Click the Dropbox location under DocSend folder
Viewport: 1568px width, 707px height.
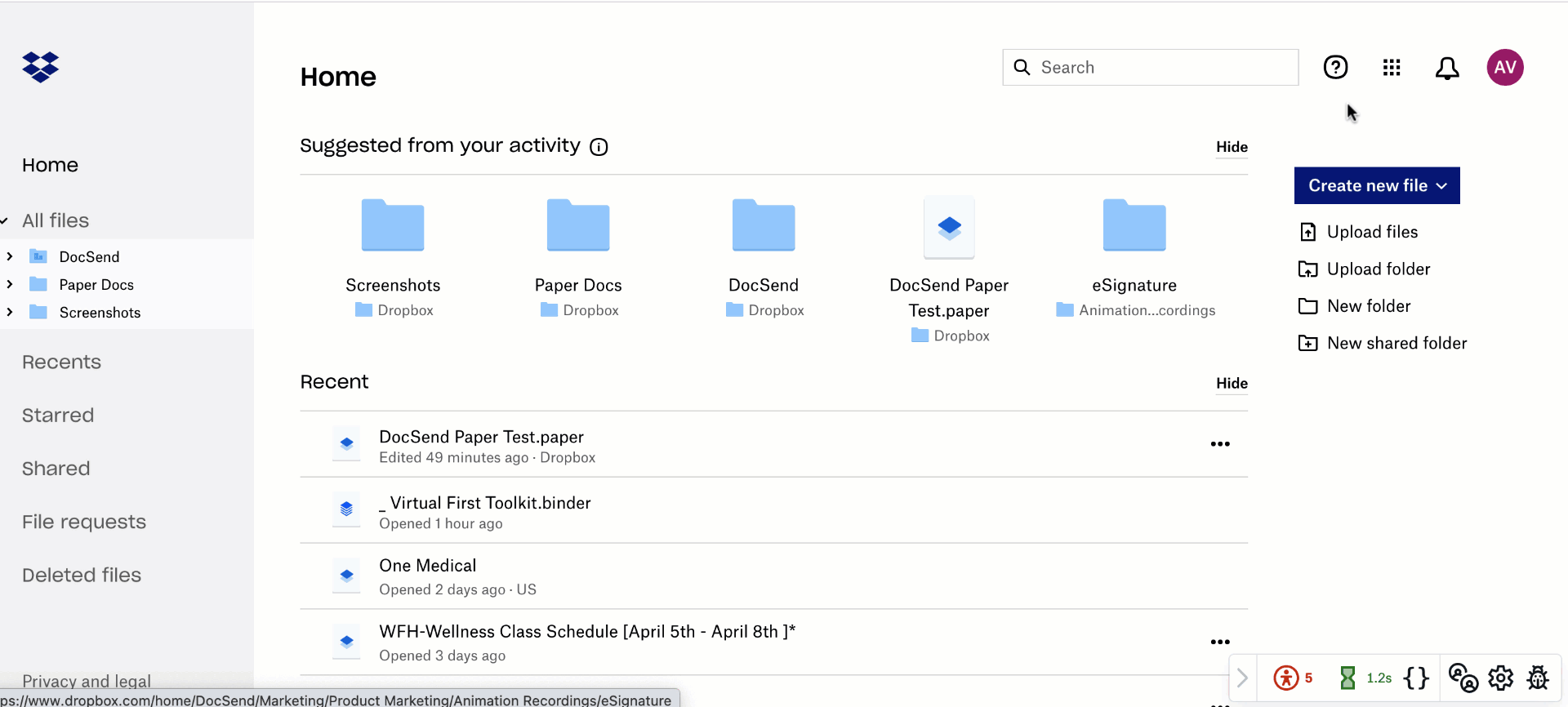click(765, 310)
